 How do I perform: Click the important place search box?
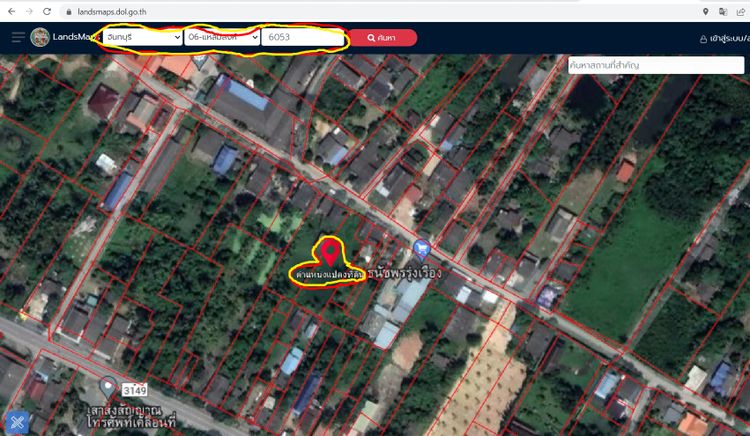tap(650, 65)
